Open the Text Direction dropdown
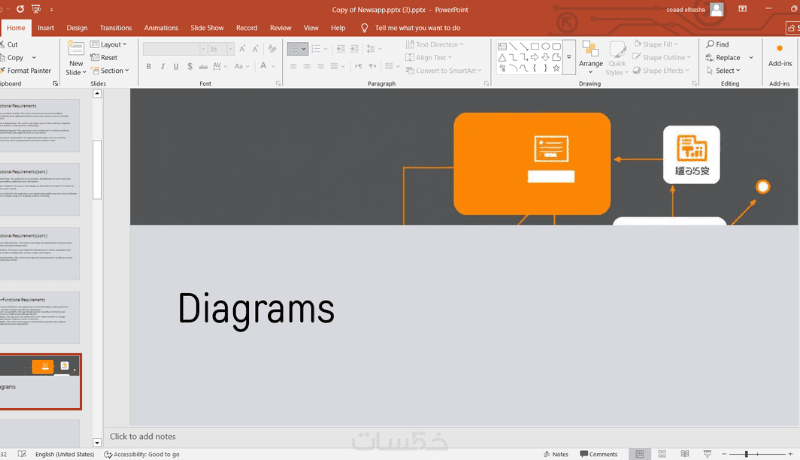Viewport: 800px width, 460px height. click(x=435, y=44)
